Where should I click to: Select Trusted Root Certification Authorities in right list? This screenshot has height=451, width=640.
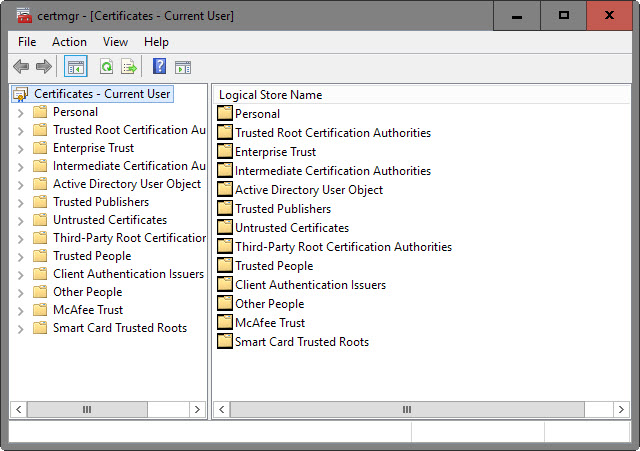pyautogui.click(x=333, y=133)
